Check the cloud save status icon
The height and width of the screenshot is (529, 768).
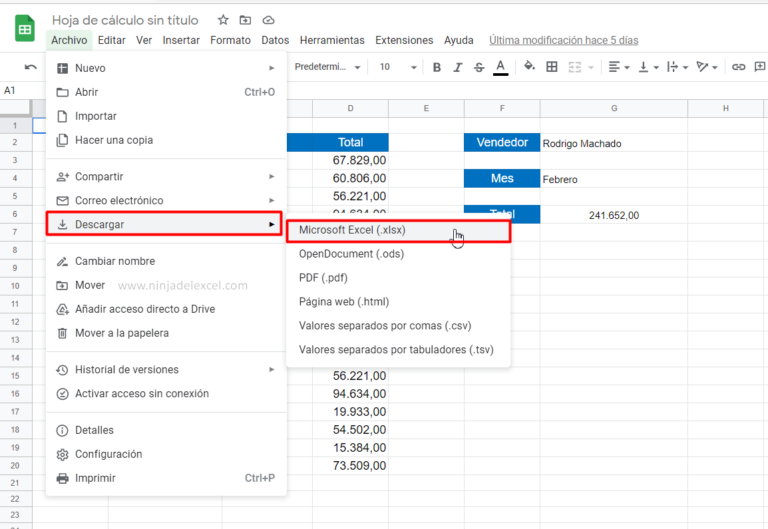point(268,20)
